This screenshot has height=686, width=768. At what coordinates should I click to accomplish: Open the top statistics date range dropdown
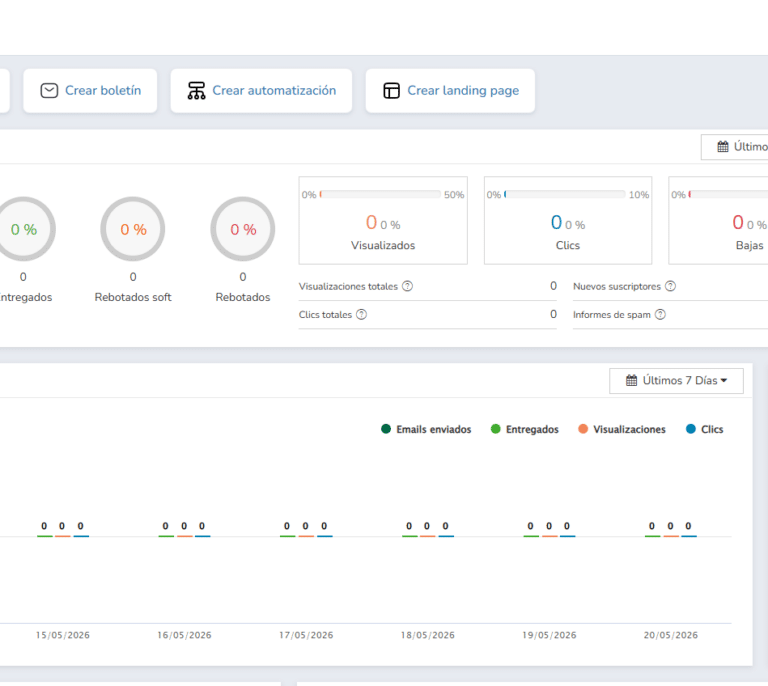pyautogui.click(x=735, y=146)
